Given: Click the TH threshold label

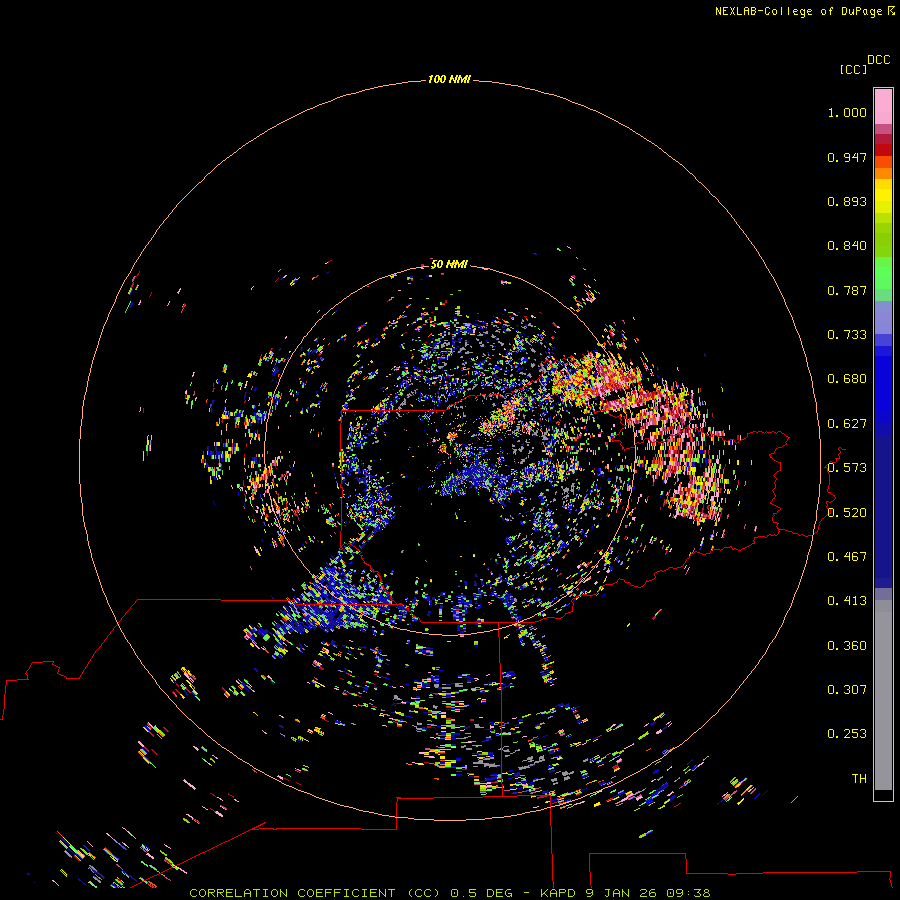Looking at the screenshot, I should (859, 779).
